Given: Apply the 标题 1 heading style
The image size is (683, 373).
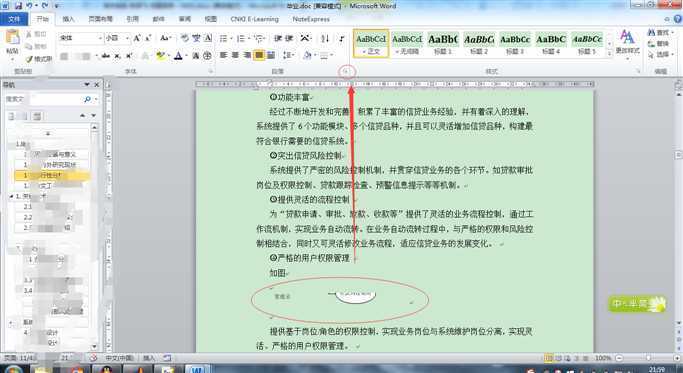Looking at the screenshot, I should click(x=443, y=43).
